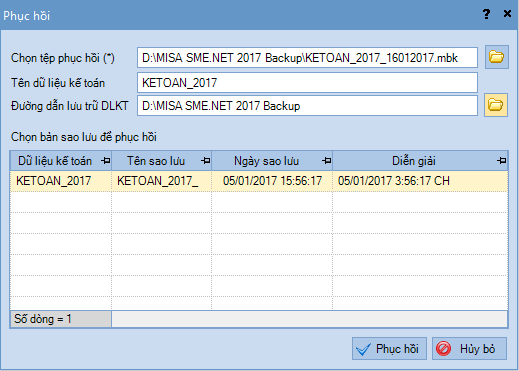The height and width of the screenshot is (371, 519).
Task: Cancel with the Hủy bỏ button
Action: 470,349
